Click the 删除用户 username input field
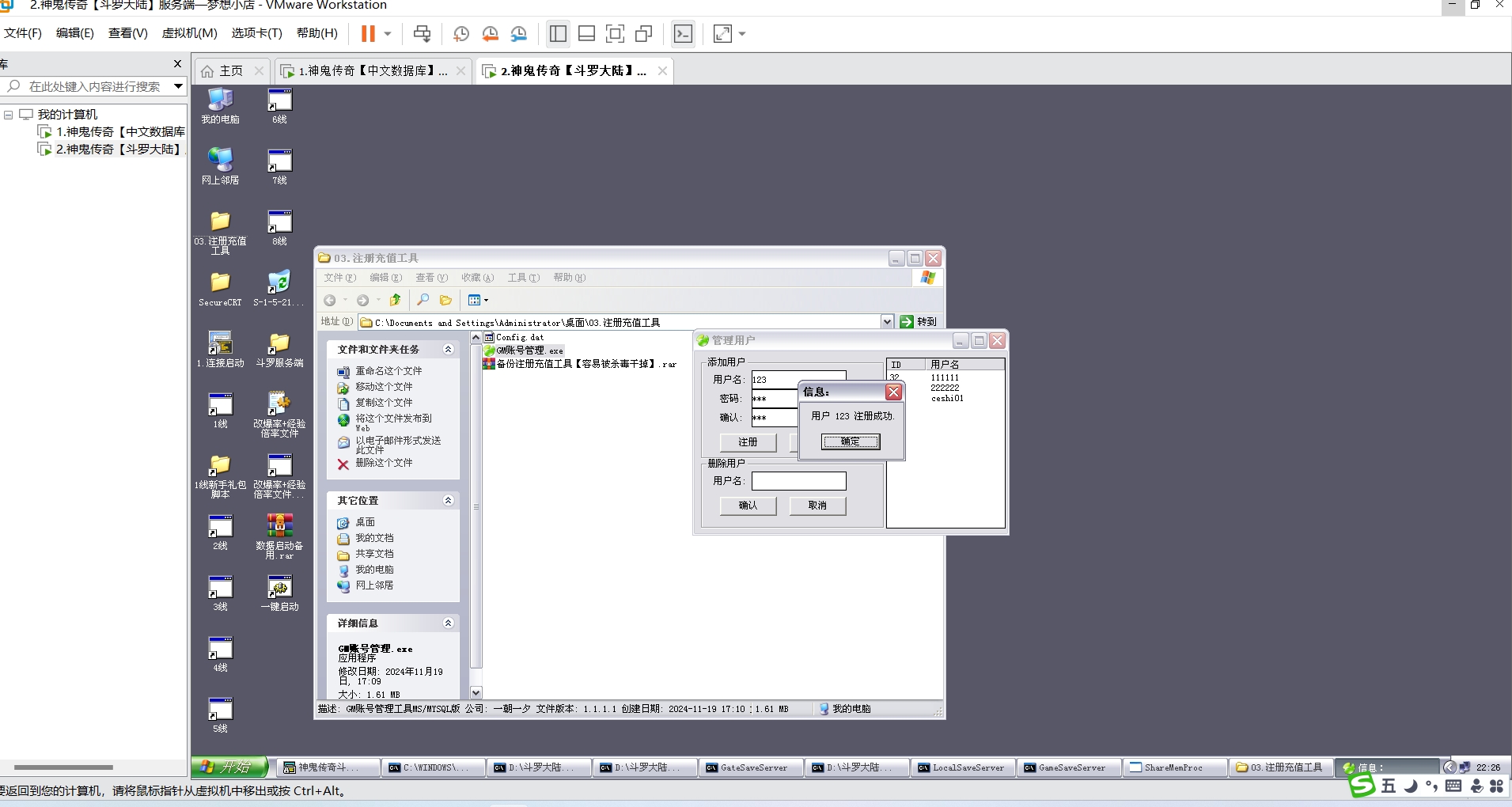Screen dimensions: 1512x807 click(798, 481)
